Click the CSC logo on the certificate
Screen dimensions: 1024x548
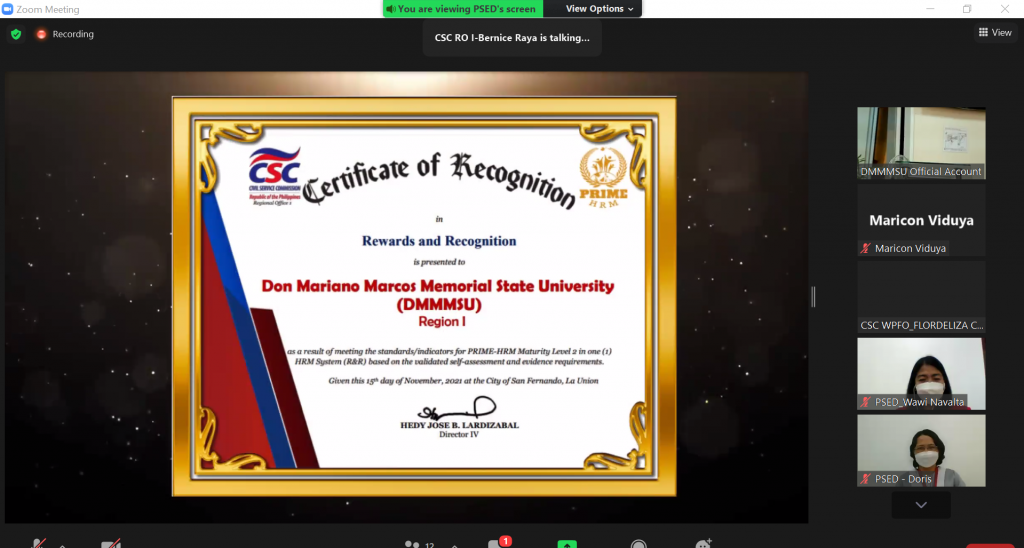[274, 176]
